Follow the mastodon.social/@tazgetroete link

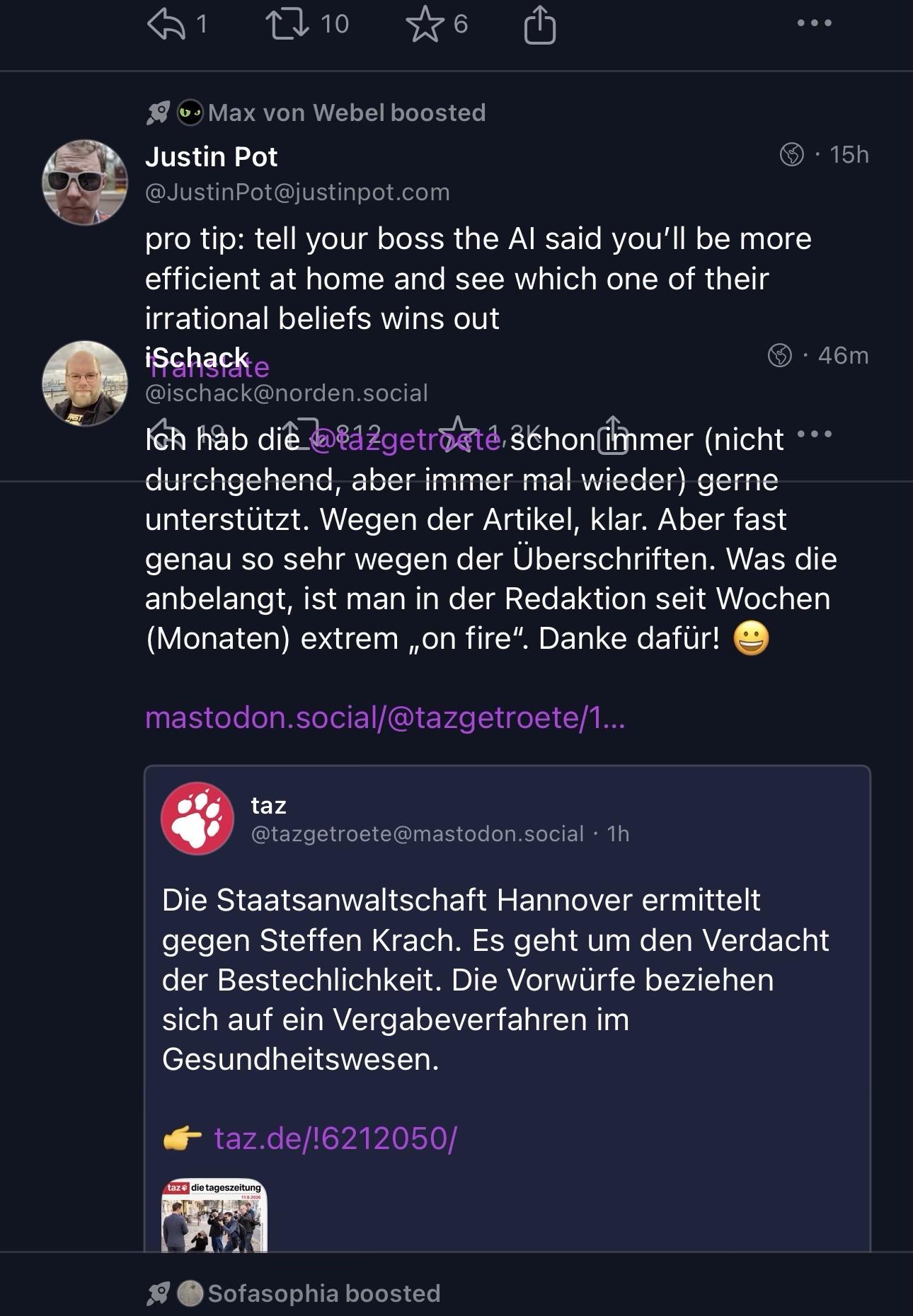click(x=385, y=717)
